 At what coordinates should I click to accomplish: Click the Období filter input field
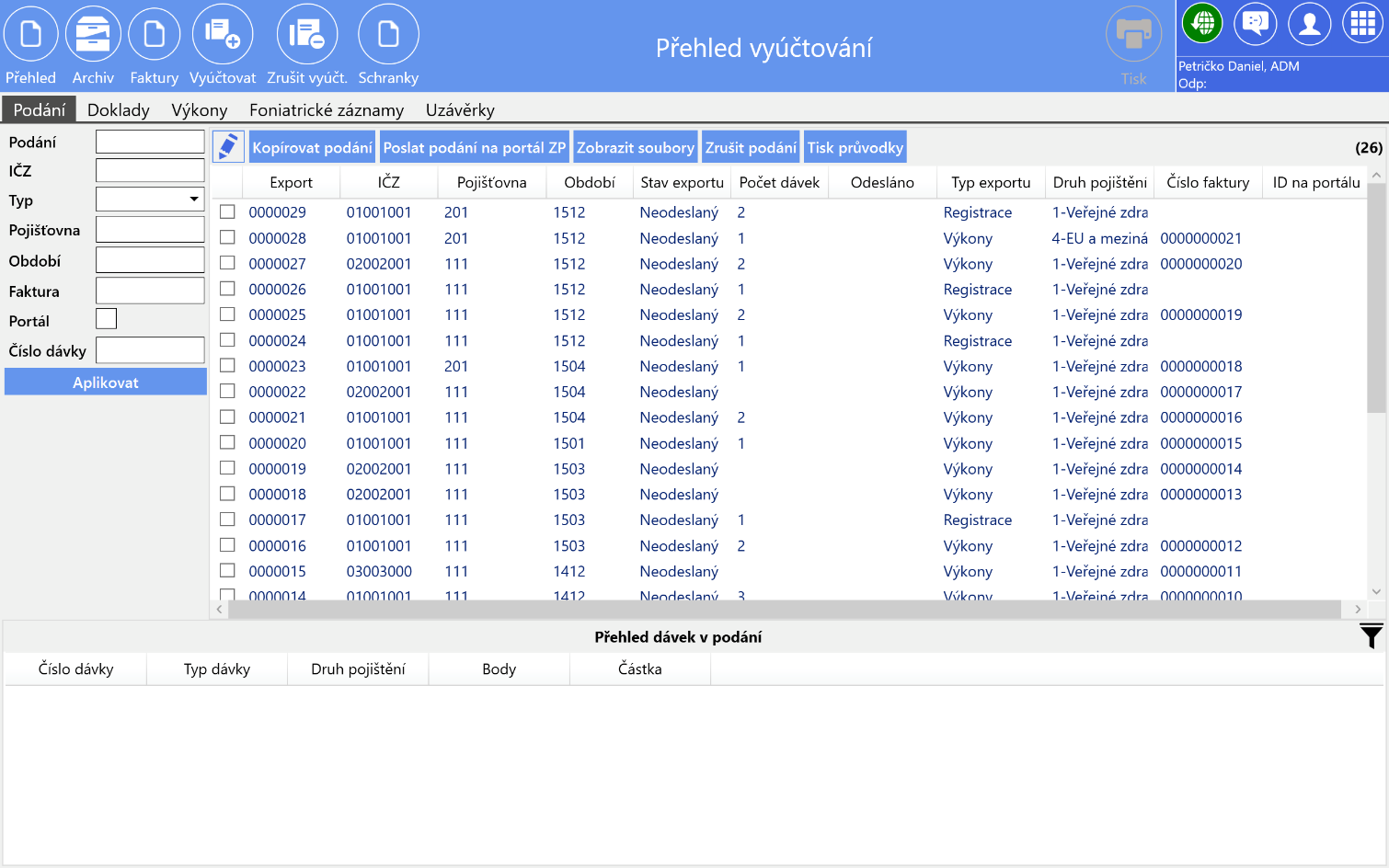pyautogui.click(x=150, y=259)
